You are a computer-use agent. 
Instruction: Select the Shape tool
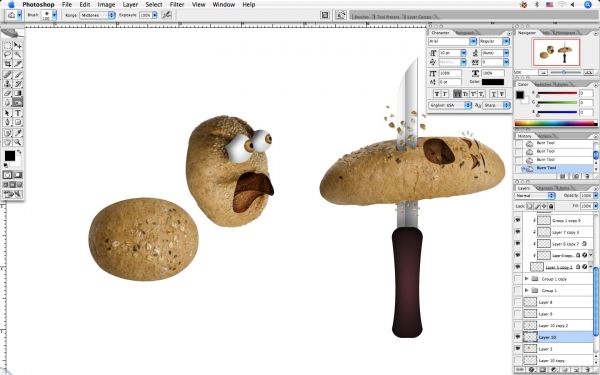pyautogui.click(x=18, y=122)
